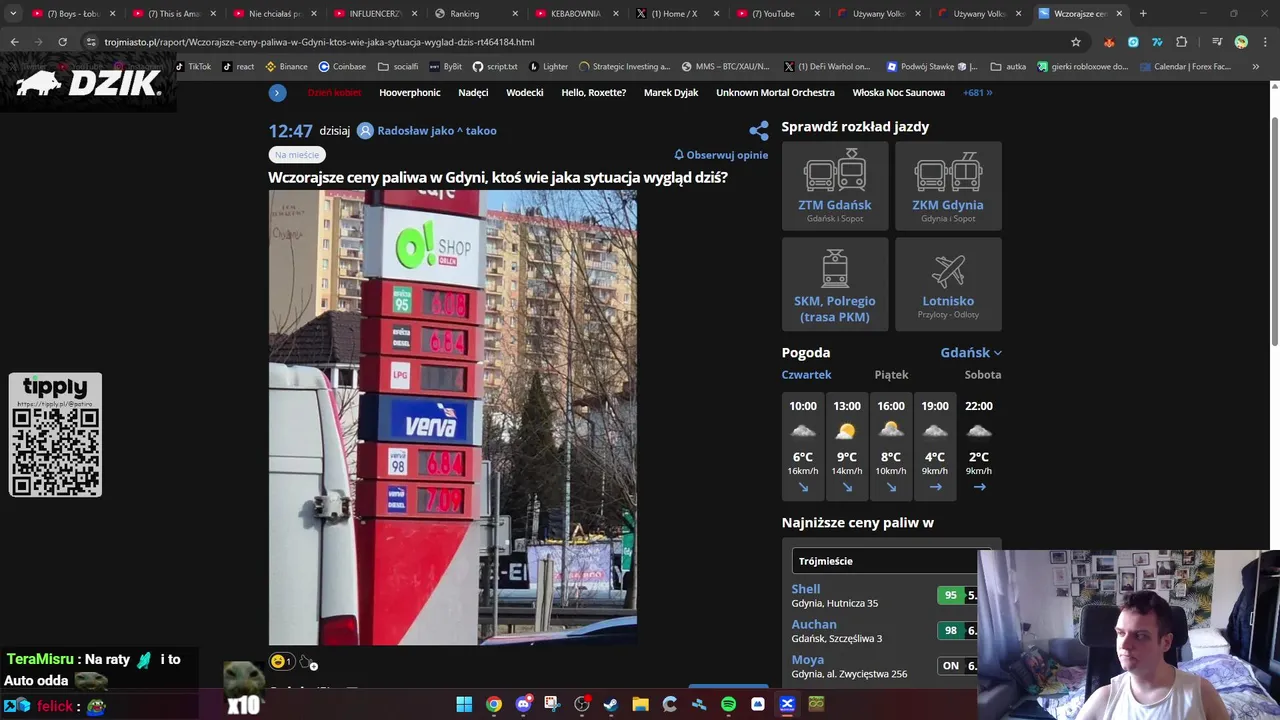Switch to the Ranking browser tab
Viewport: 1280px width, 720px height.
[x=476, y=14]
